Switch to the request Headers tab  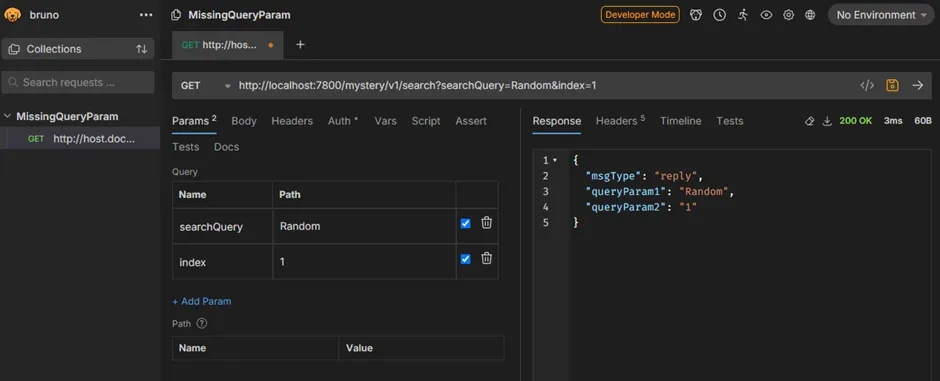(x=292, y=121)
